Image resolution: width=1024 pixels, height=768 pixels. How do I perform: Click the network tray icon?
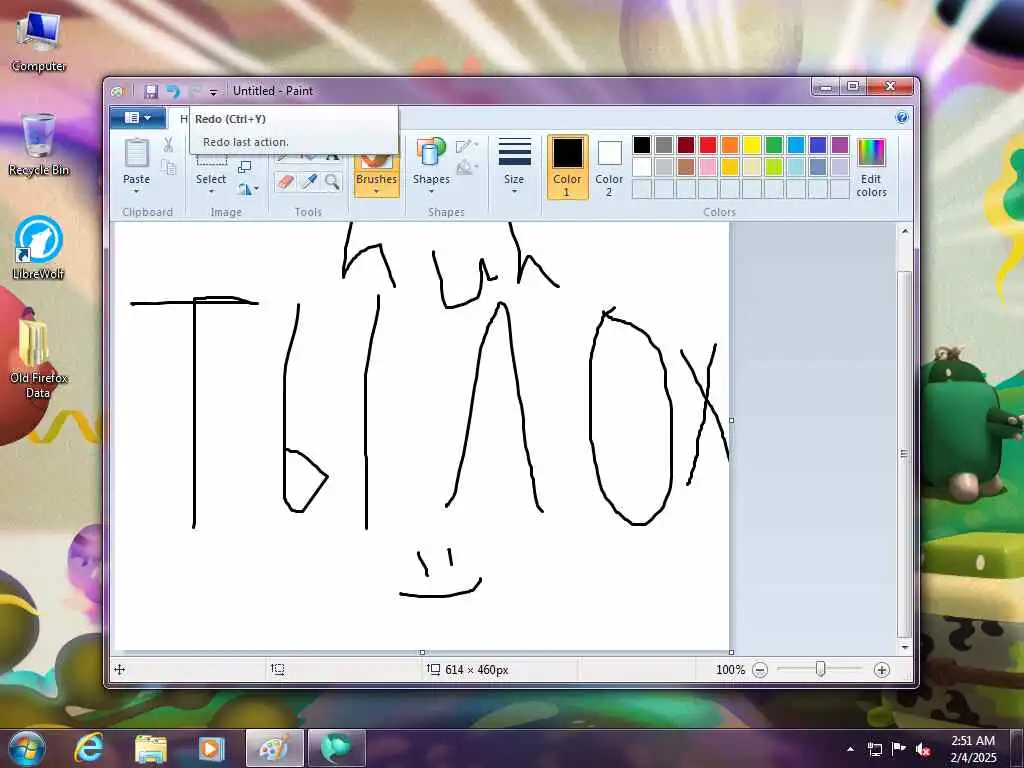(x=875, y=749)
